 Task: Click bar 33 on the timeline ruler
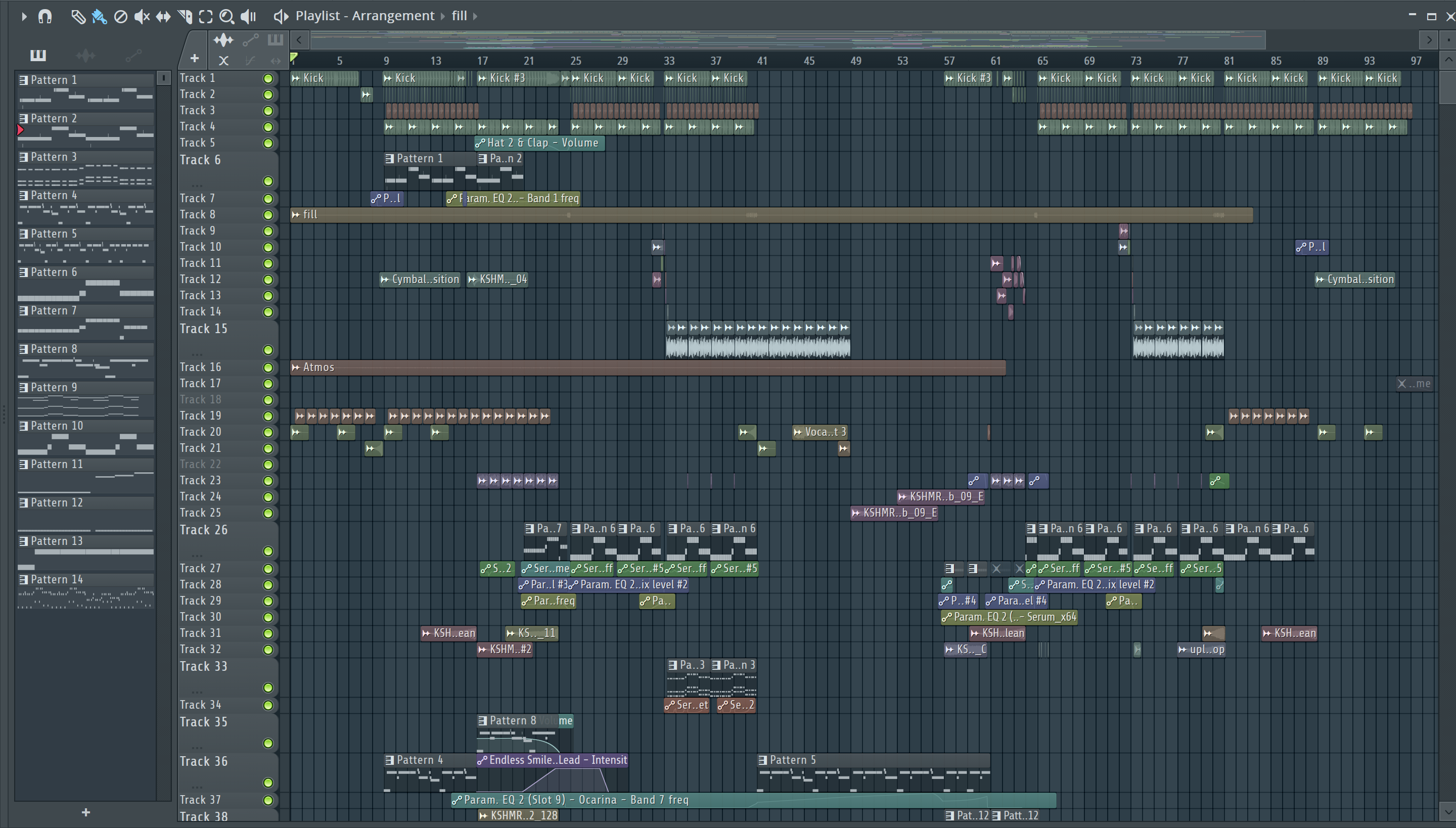point(669,61)
